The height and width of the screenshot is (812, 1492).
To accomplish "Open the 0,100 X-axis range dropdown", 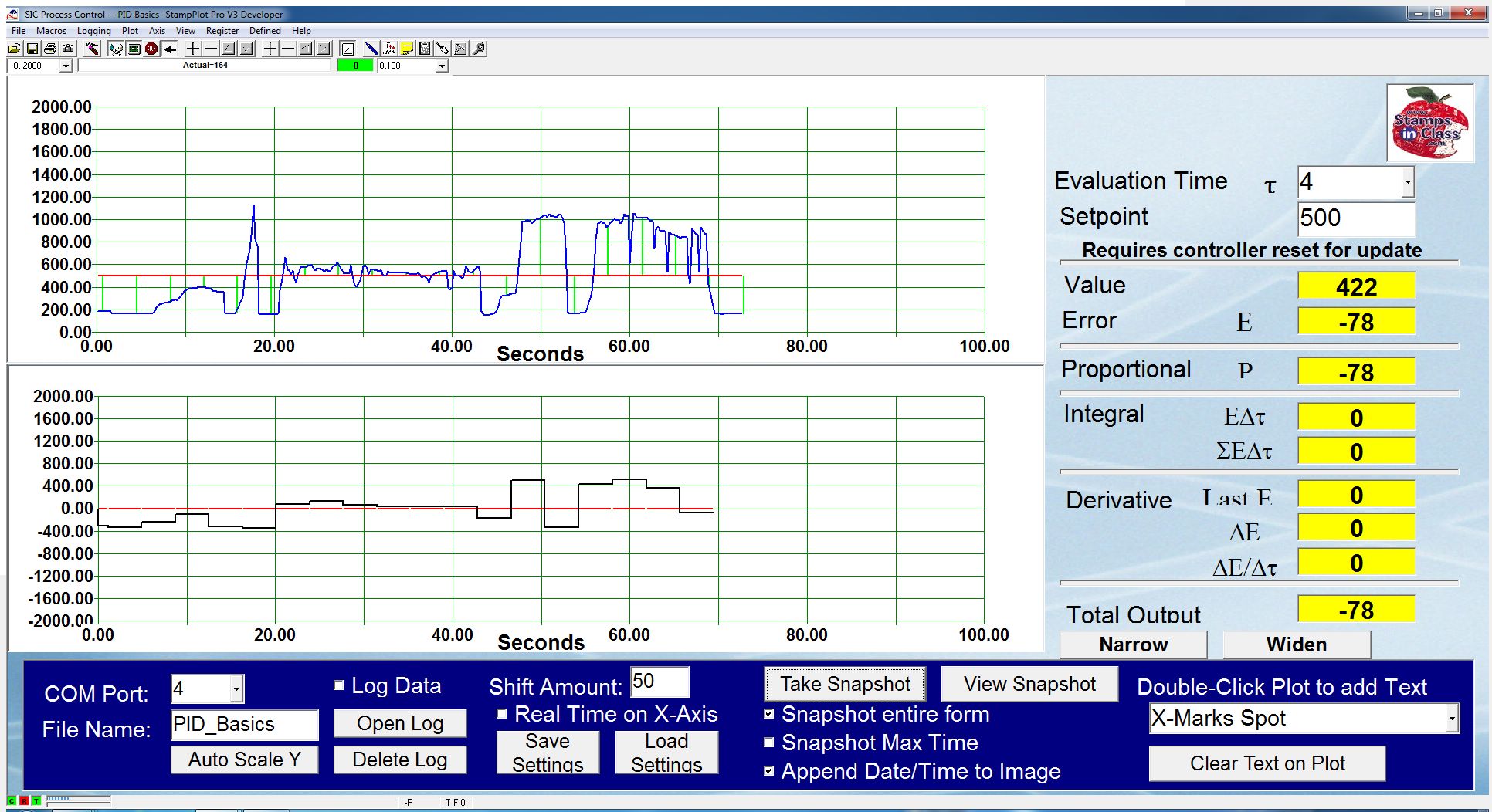I will (442, 66).
